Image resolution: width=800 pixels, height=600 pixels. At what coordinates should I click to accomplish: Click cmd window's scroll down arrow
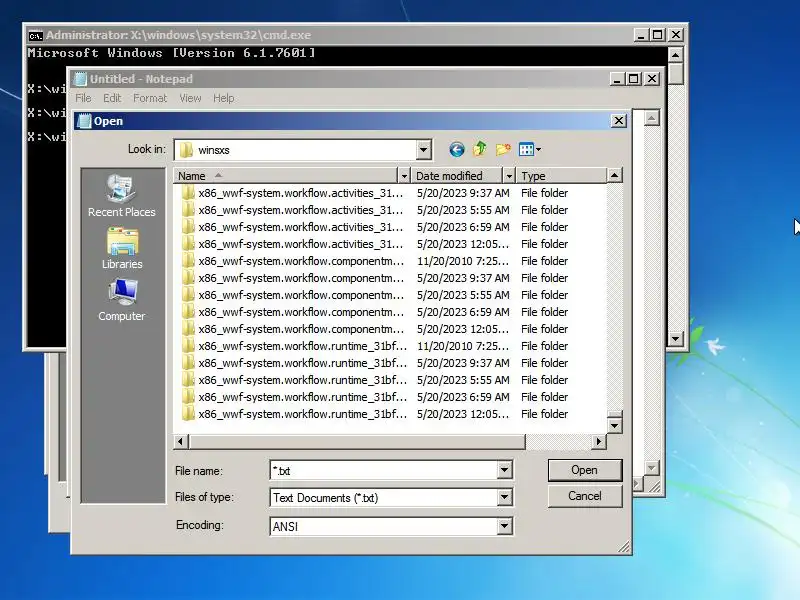click(x=676, y=338)
